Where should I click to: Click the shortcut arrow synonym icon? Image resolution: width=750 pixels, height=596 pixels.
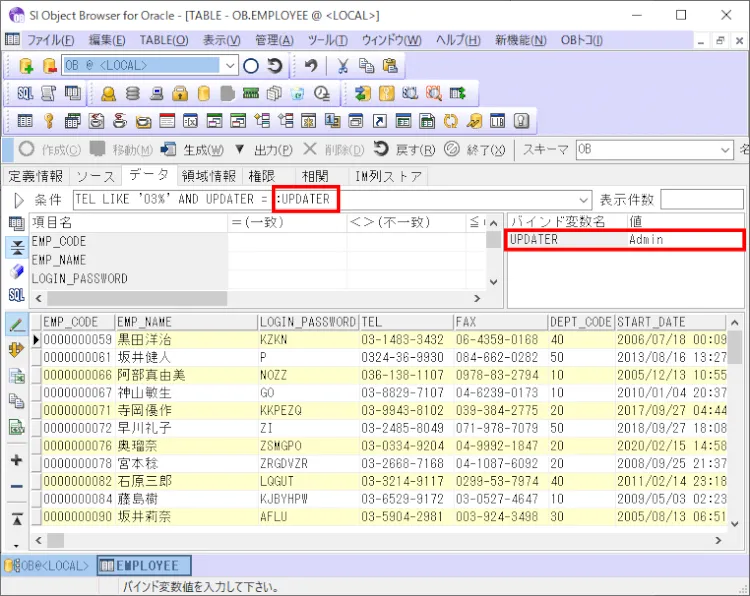click(x=379, y=121)
